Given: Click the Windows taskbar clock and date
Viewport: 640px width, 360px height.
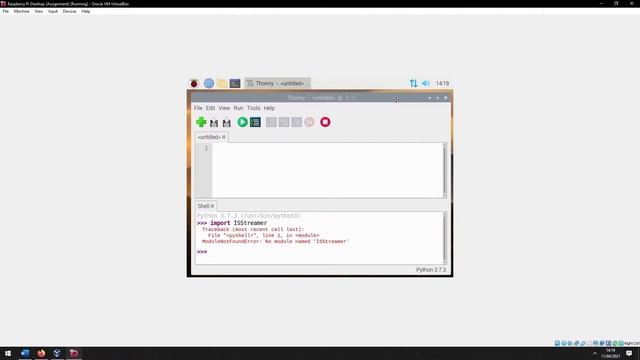Looking at the screenshot, I should (x=611, y=353).
